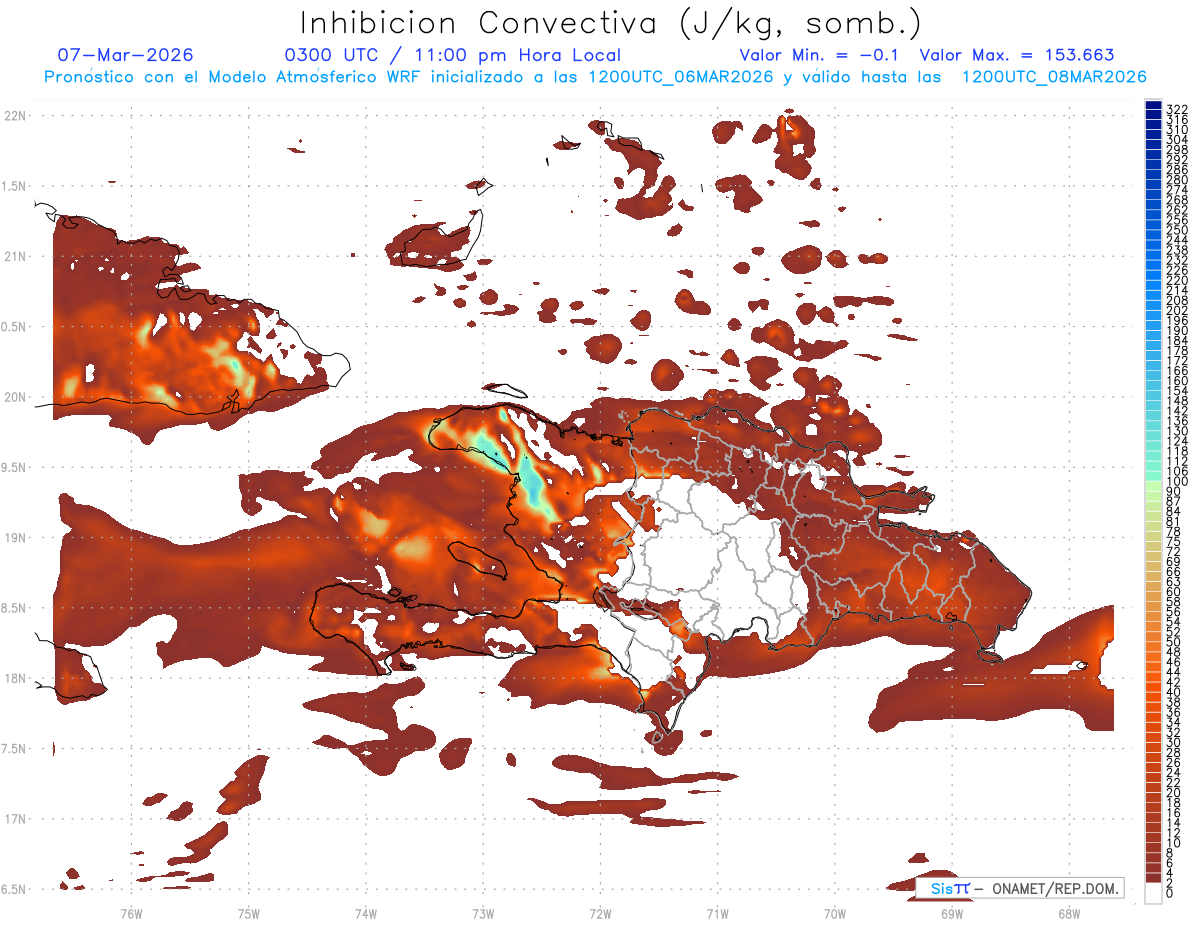Click the "69W" longitude label
This screenshot has width=1200, height=927.
[x=952, y=913]
